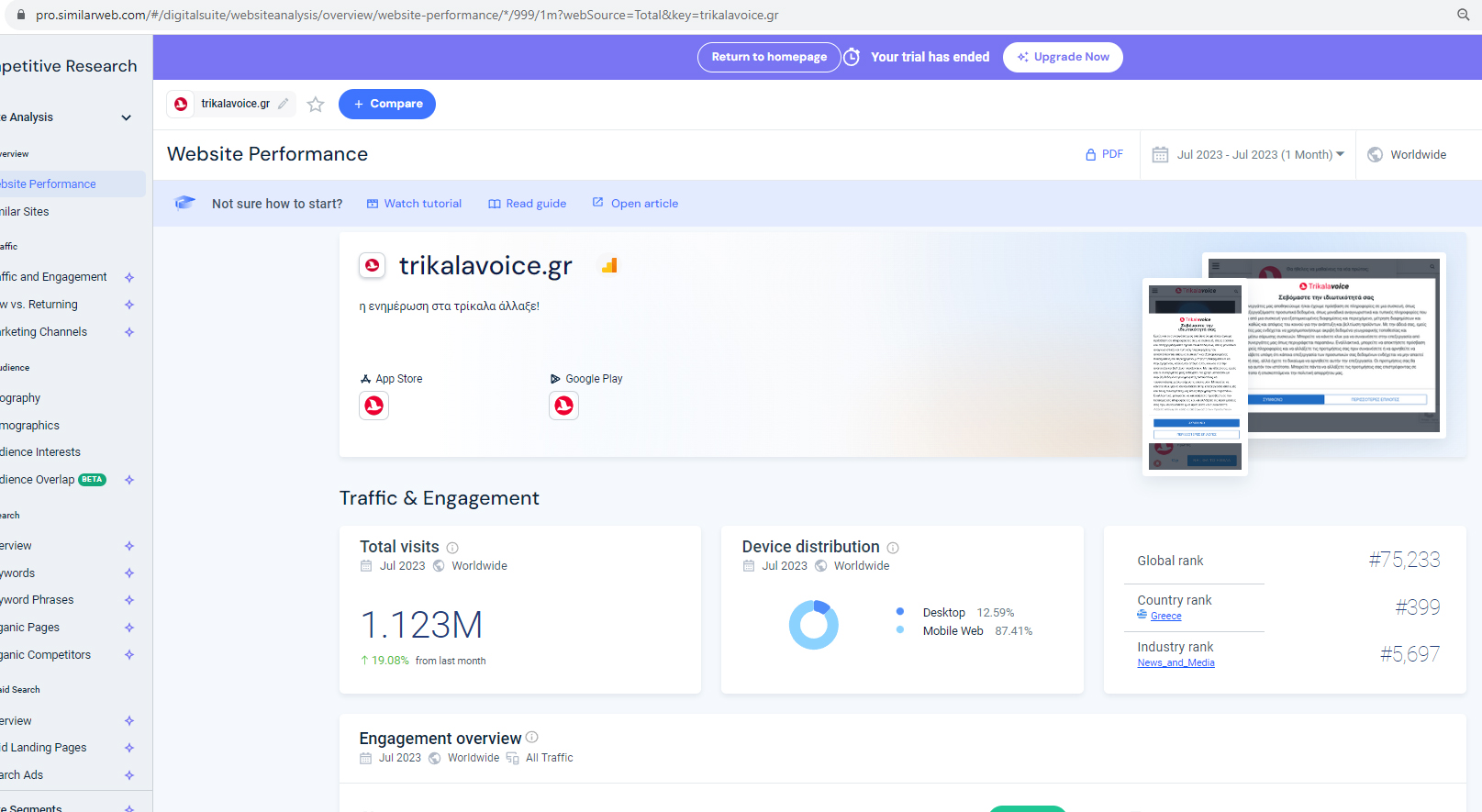
Task: Click the Google Analytics bar icon by site title
Action: (609, 266)
